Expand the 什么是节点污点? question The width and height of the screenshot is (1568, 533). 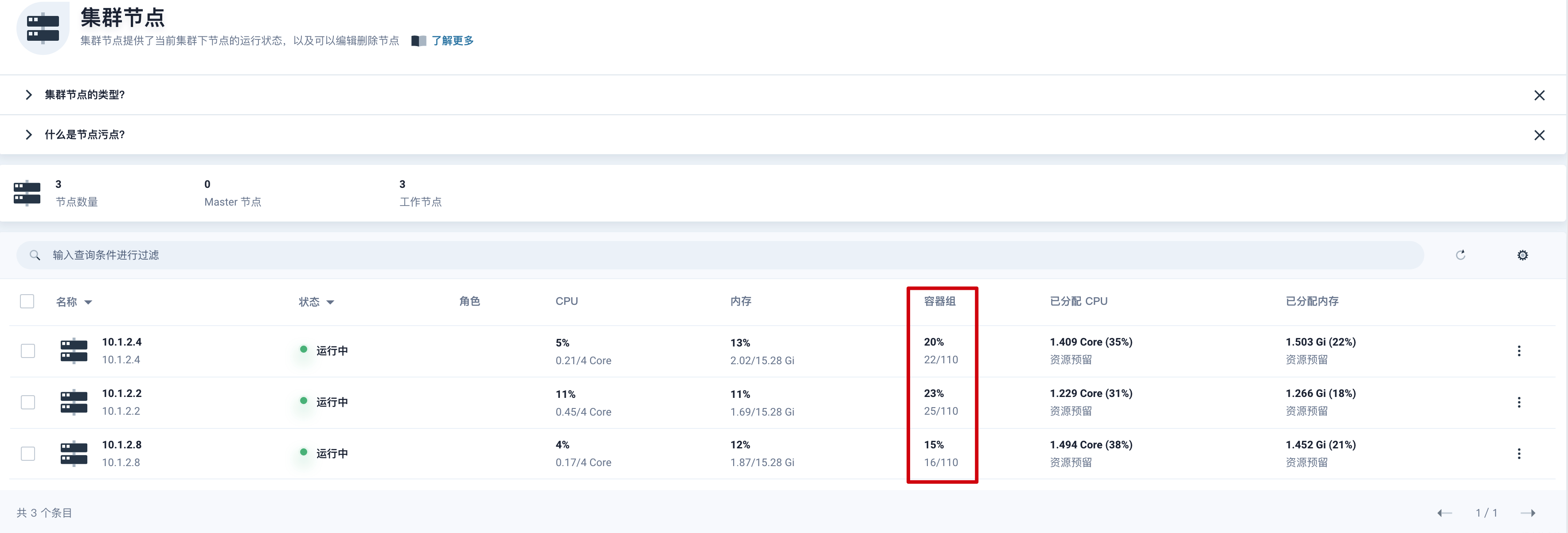pos(29,134)
